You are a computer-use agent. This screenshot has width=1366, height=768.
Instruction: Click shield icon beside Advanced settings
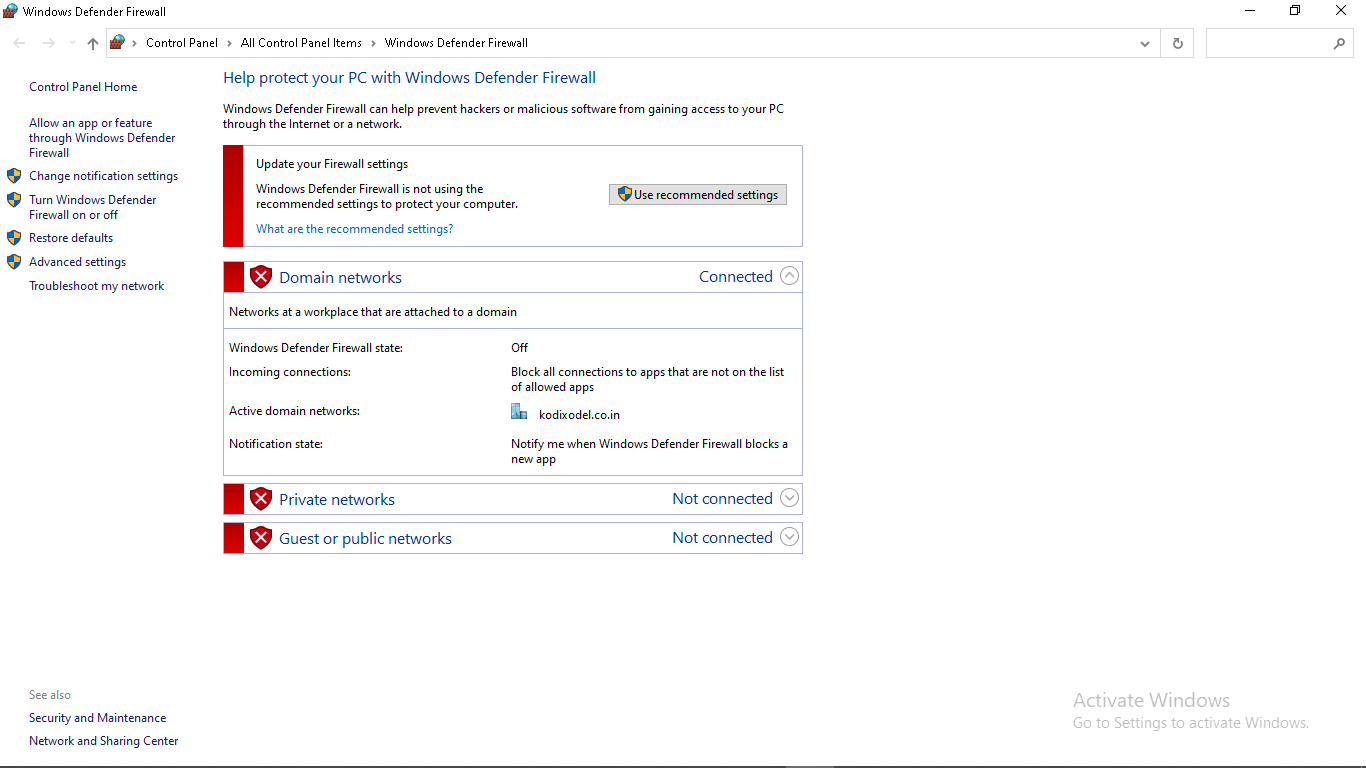14,262
